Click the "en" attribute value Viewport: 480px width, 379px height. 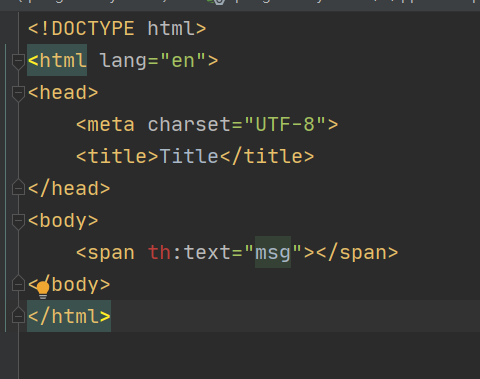[183, 61]
